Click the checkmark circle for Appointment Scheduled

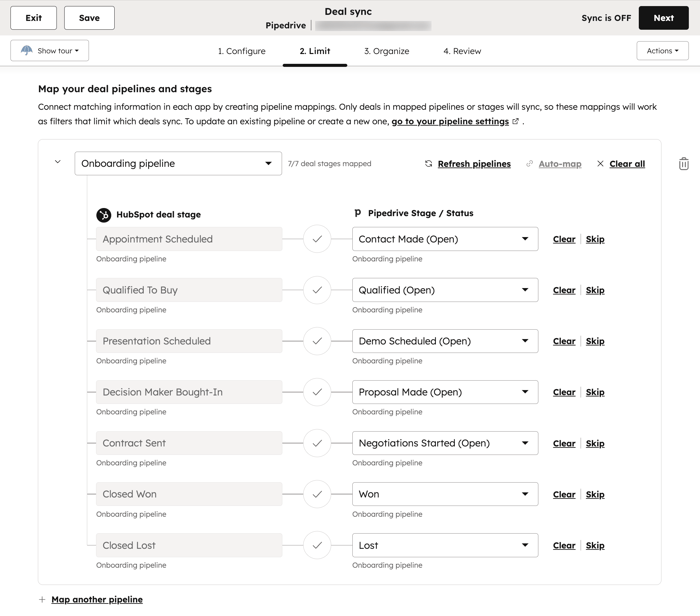(x=317, y=239)
